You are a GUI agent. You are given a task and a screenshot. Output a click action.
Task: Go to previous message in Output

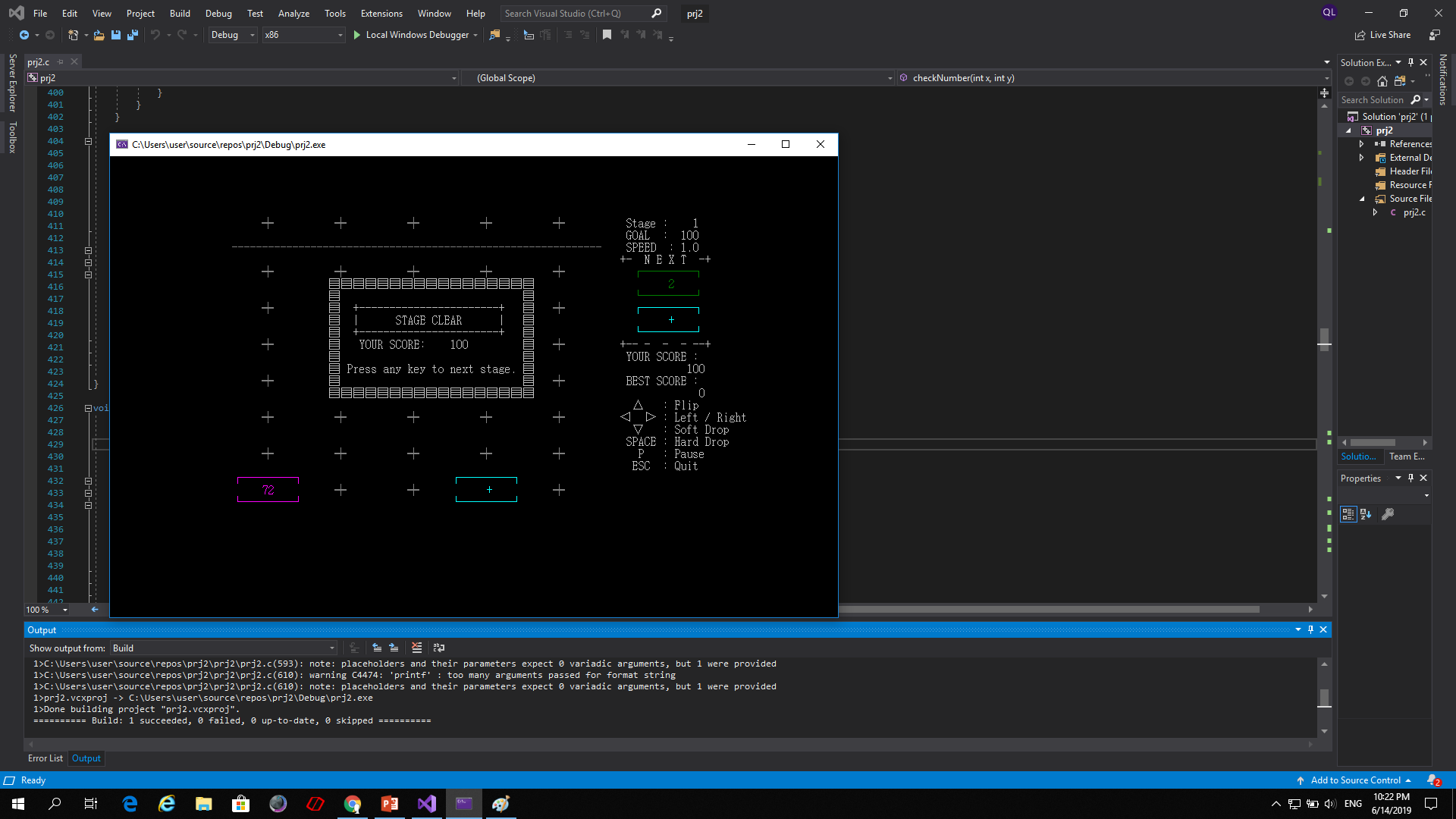[377, 648]
